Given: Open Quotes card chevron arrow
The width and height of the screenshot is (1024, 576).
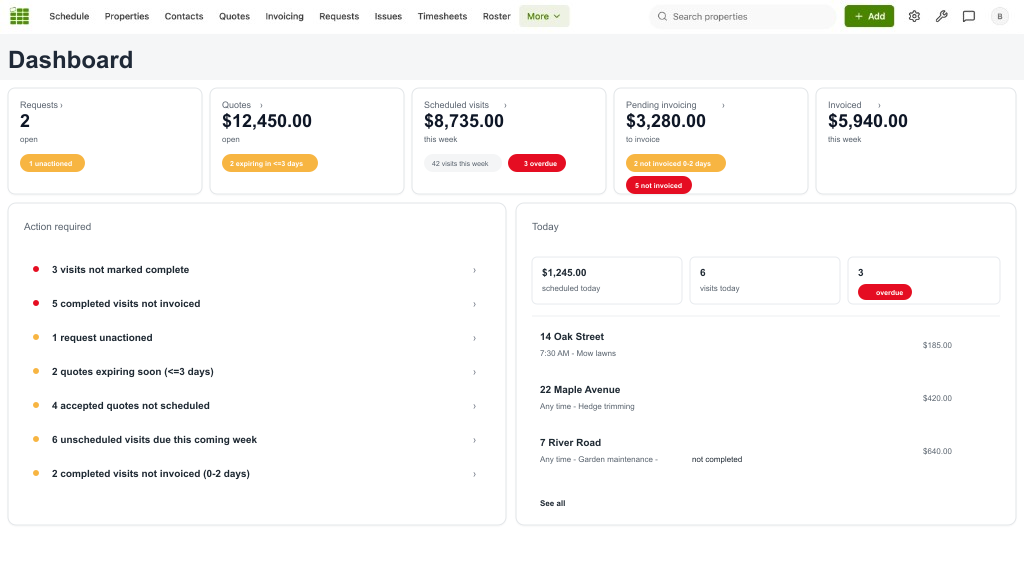Looking at the screenshot, I should click(261, 105).
